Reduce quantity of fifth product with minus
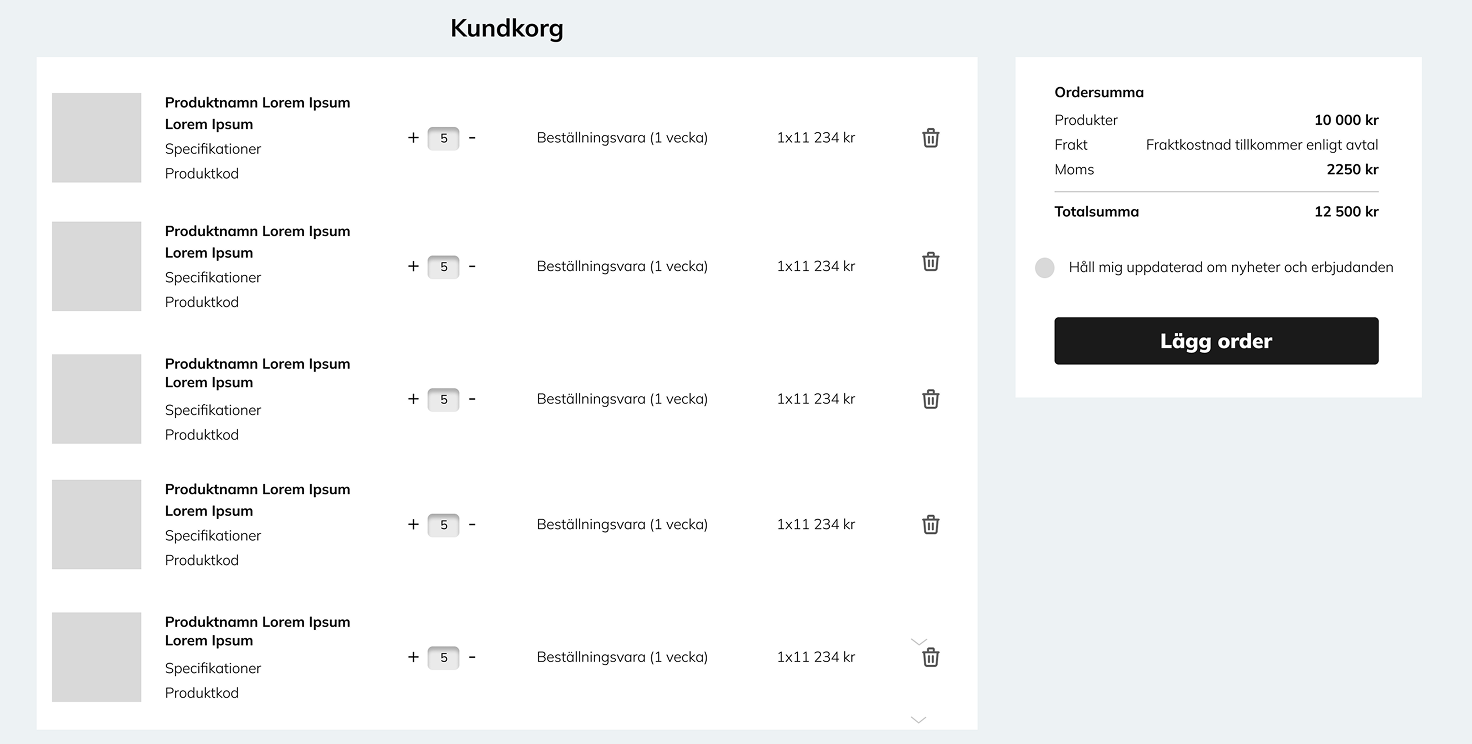The width and height of the screenshot is (1472, 744). tap(472, 656)
